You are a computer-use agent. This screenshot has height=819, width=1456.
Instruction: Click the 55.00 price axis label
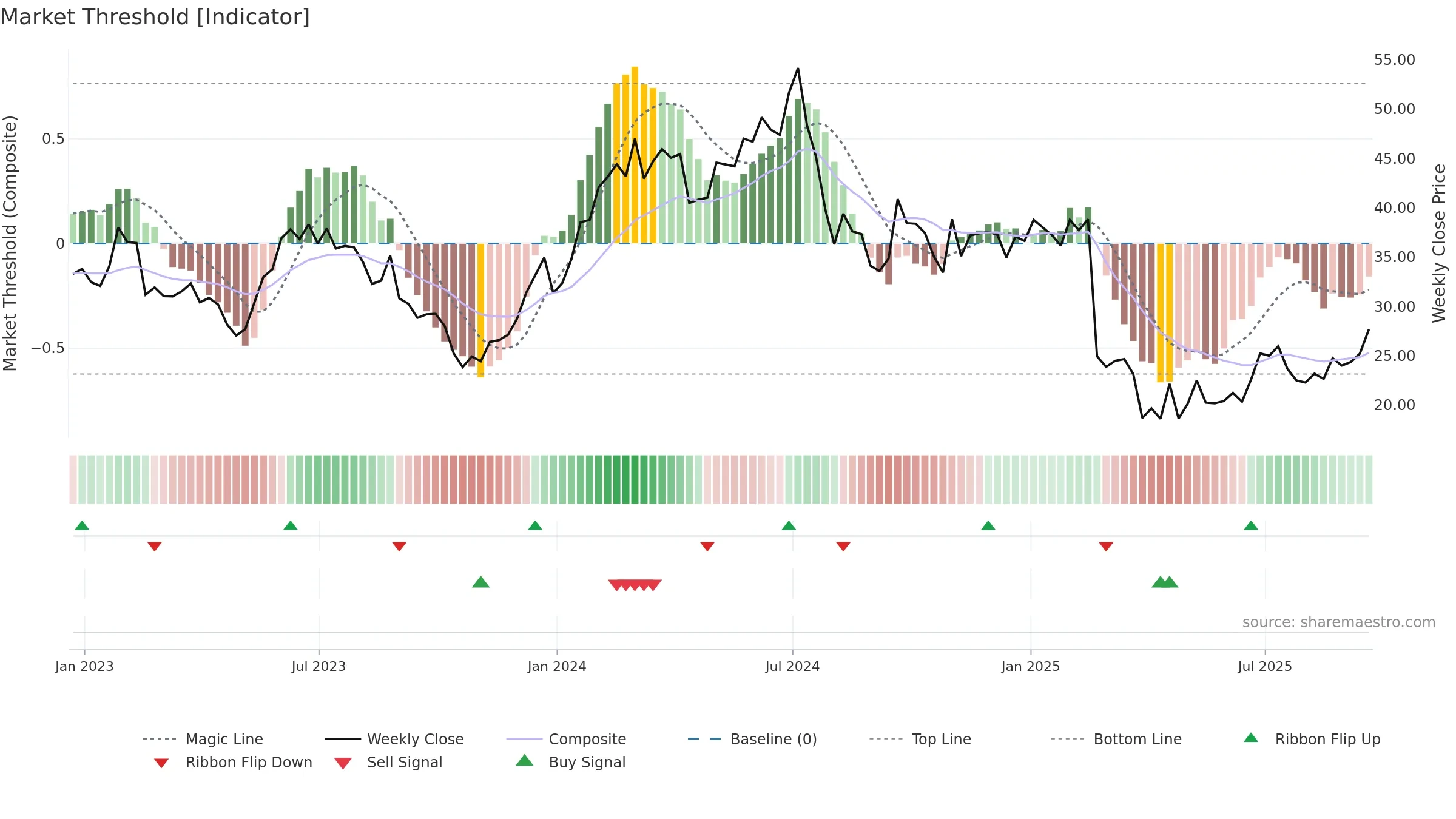[x=1395, y=59]
